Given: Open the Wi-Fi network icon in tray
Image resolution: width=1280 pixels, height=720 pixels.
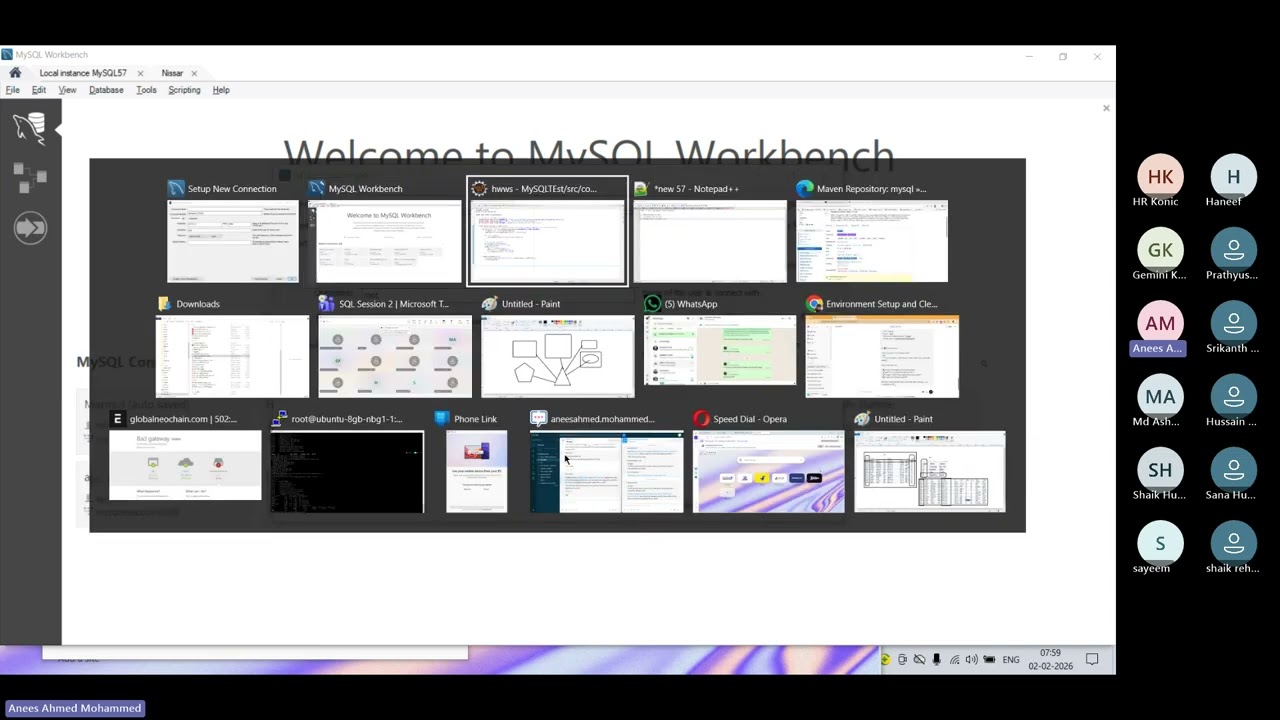Looking at the screenshot, I should click(954, 660).
